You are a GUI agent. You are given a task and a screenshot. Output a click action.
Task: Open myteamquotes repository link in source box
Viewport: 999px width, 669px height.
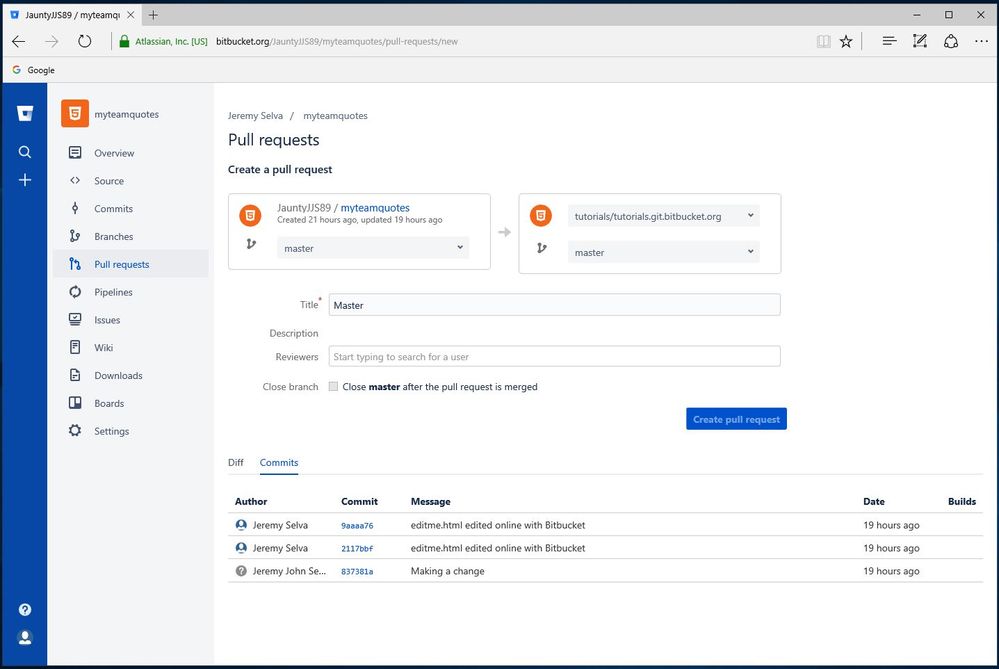point(375,208)
